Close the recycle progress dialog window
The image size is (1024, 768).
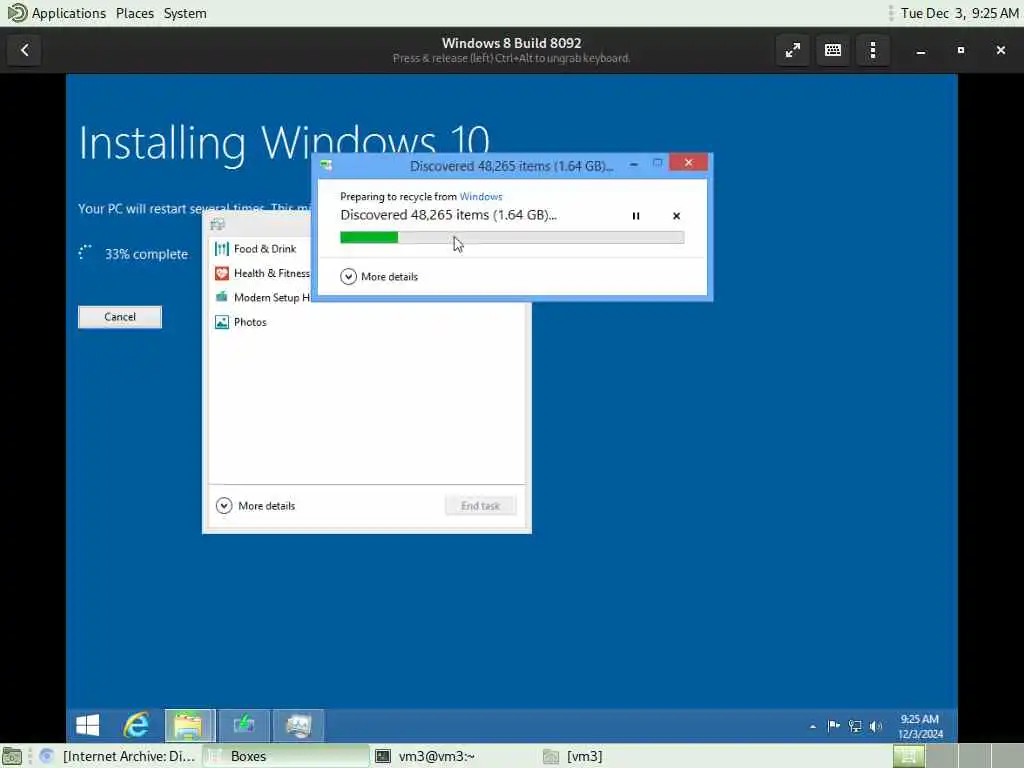[x=688, y=163]
